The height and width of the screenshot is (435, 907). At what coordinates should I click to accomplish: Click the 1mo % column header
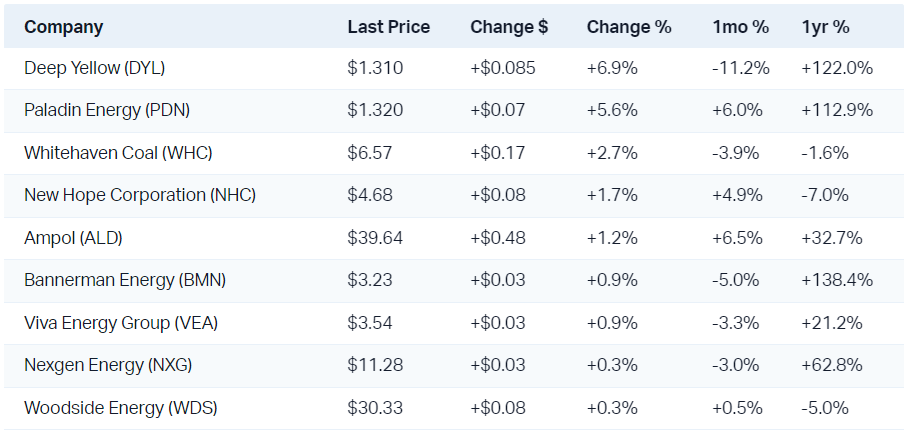click(741, 27)
